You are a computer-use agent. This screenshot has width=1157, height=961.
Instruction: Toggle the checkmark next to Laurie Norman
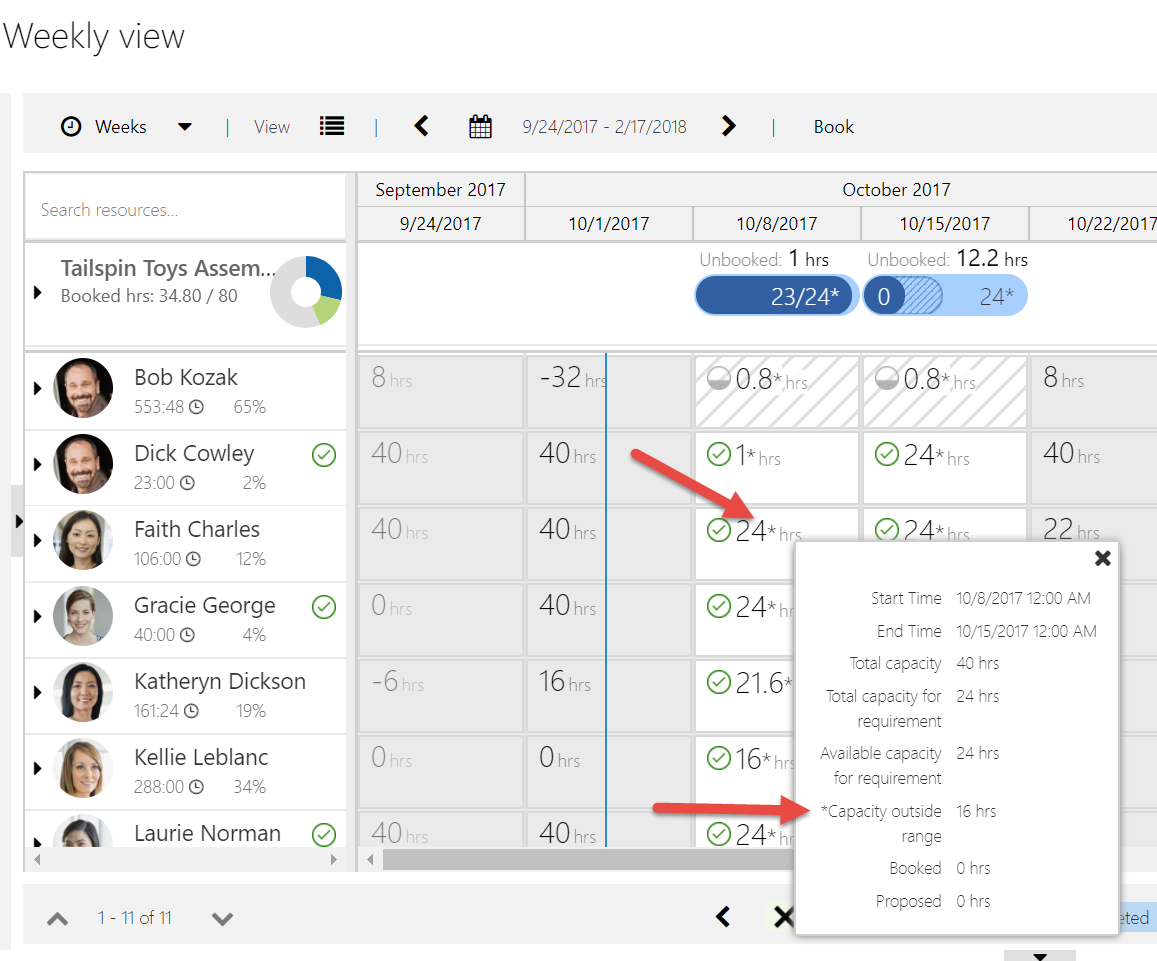coord(324,834)
